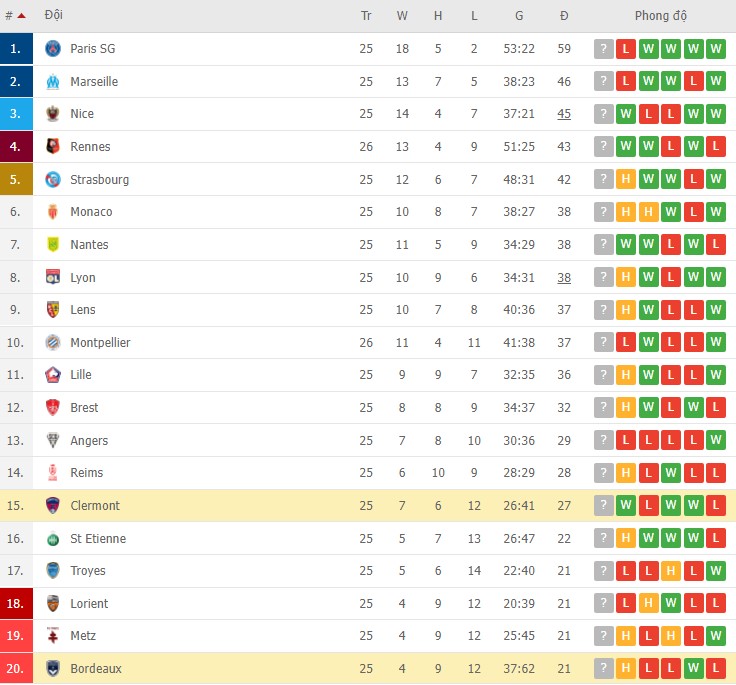Open the Strasbourg team link
Viewport: 736px width, 685px height.
tap(99, 180)
